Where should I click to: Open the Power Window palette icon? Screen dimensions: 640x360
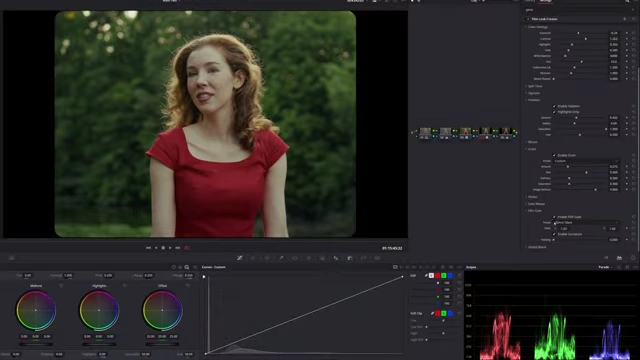[295, 258]
